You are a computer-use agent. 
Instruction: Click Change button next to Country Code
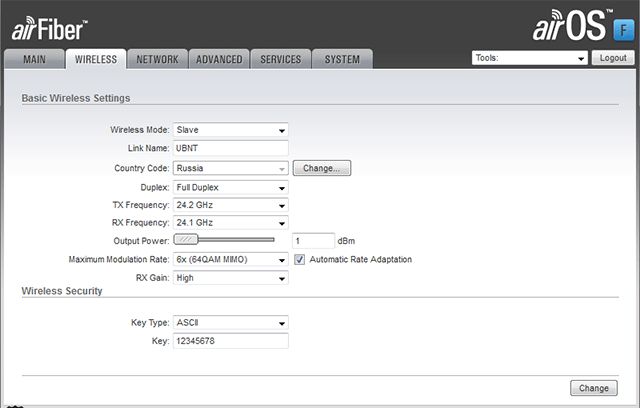(x=322, y=168)
